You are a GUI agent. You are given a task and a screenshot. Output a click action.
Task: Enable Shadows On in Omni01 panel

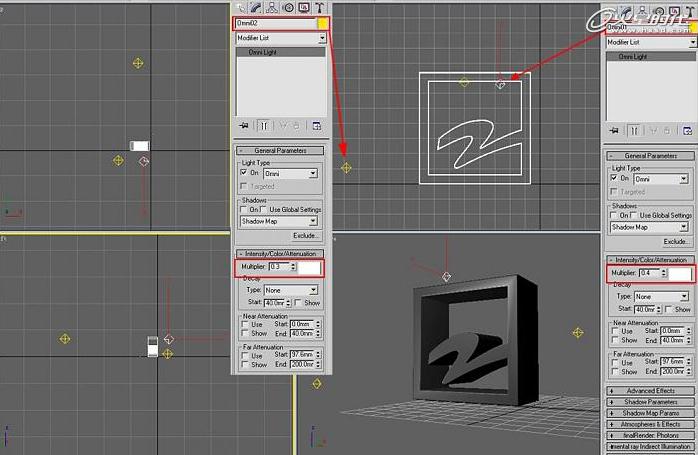pyautogui.click(x=614, y=215)
